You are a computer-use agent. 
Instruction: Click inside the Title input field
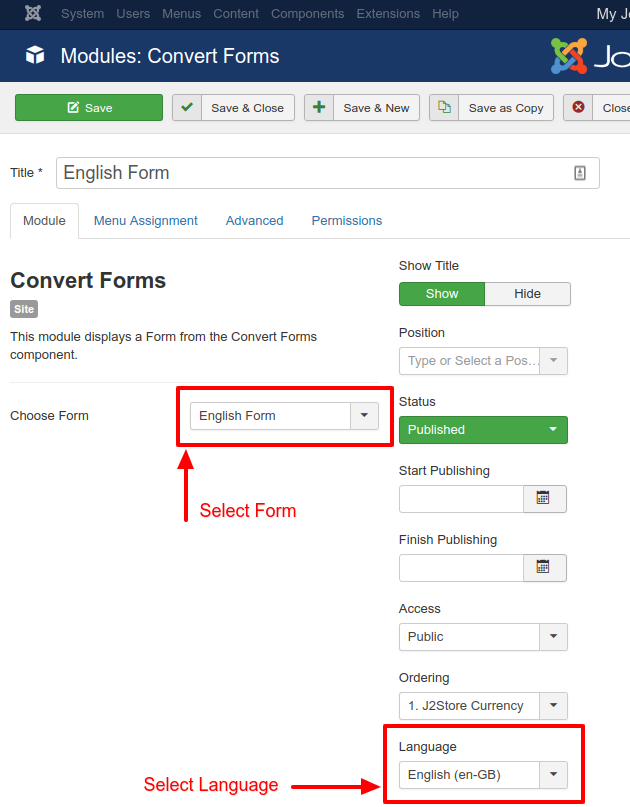click(300, 172)
